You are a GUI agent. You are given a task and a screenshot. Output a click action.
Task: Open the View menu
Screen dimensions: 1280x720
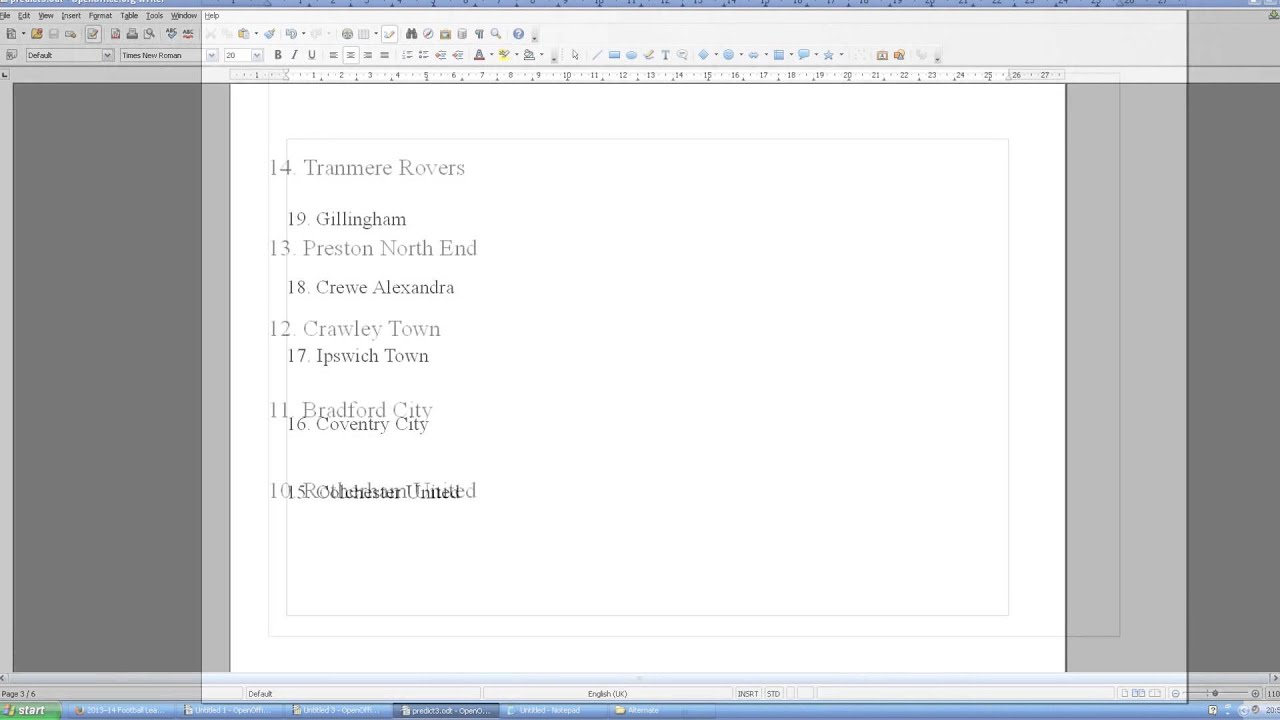pyautogui.click(x=46, y=16)
